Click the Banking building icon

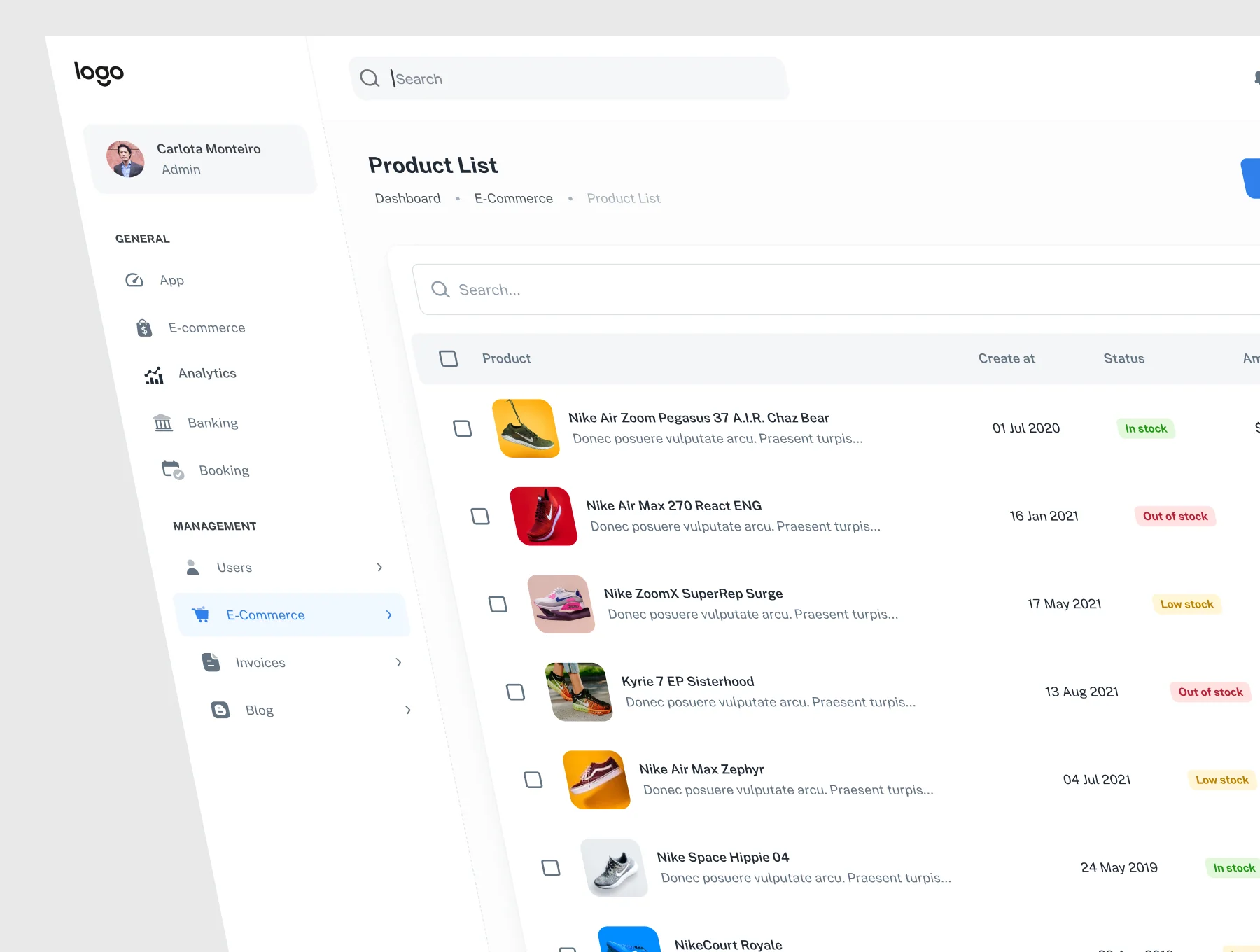coord(163,422)
